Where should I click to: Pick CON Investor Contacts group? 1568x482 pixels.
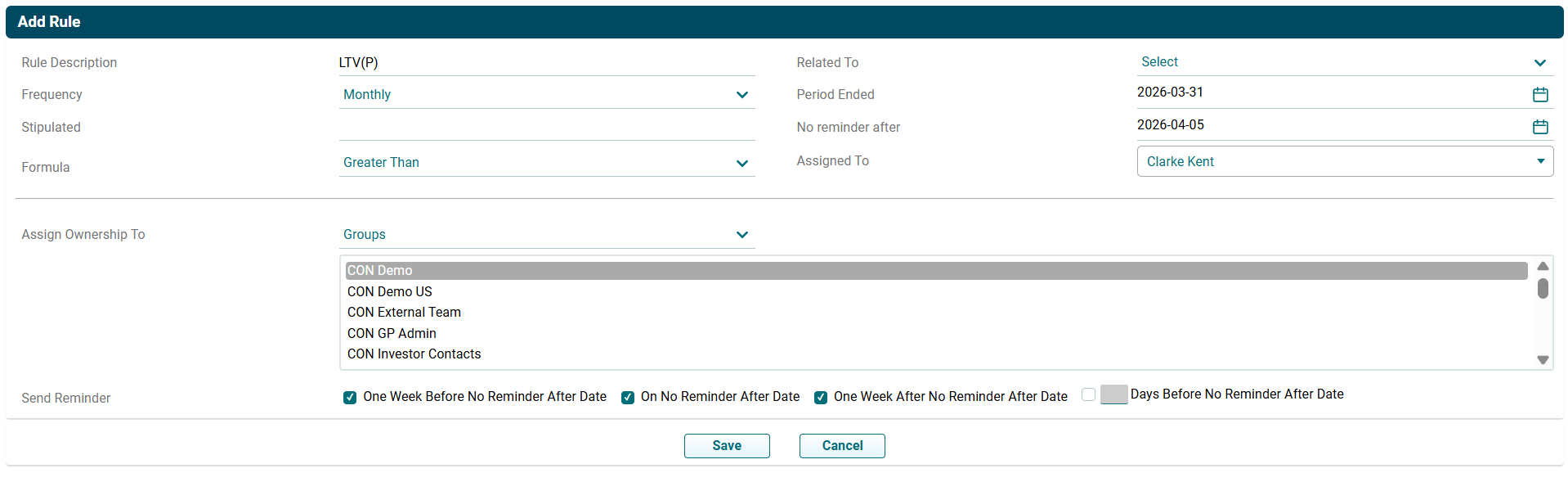pyautogui.click(x=414, y=354)
